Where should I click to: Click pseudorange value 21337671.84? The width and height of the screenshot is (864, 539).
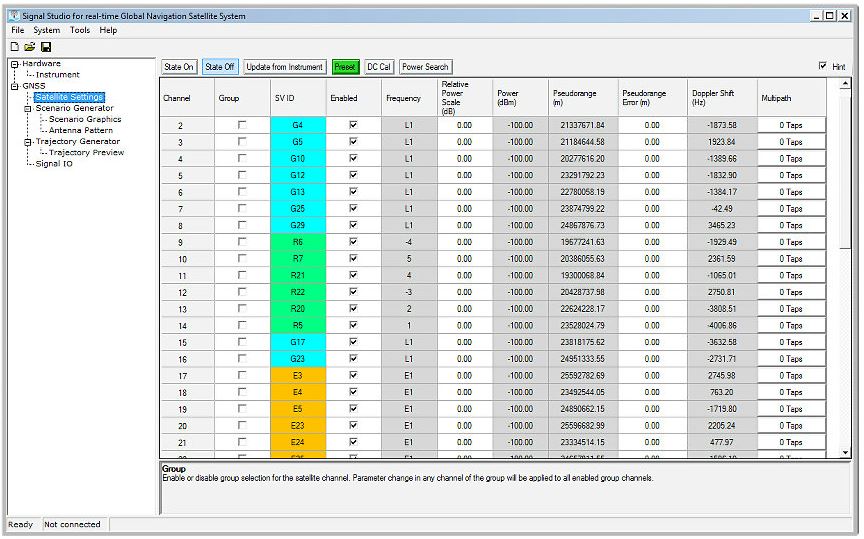click(583, 125)
